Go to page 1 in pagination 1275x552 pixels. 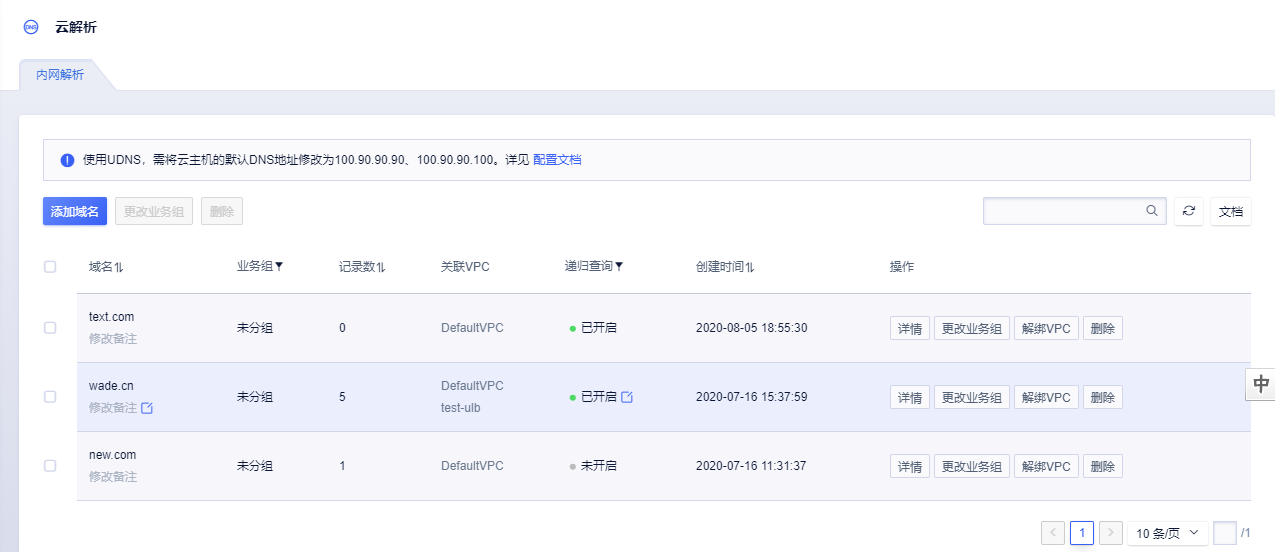pos(1081,533)
